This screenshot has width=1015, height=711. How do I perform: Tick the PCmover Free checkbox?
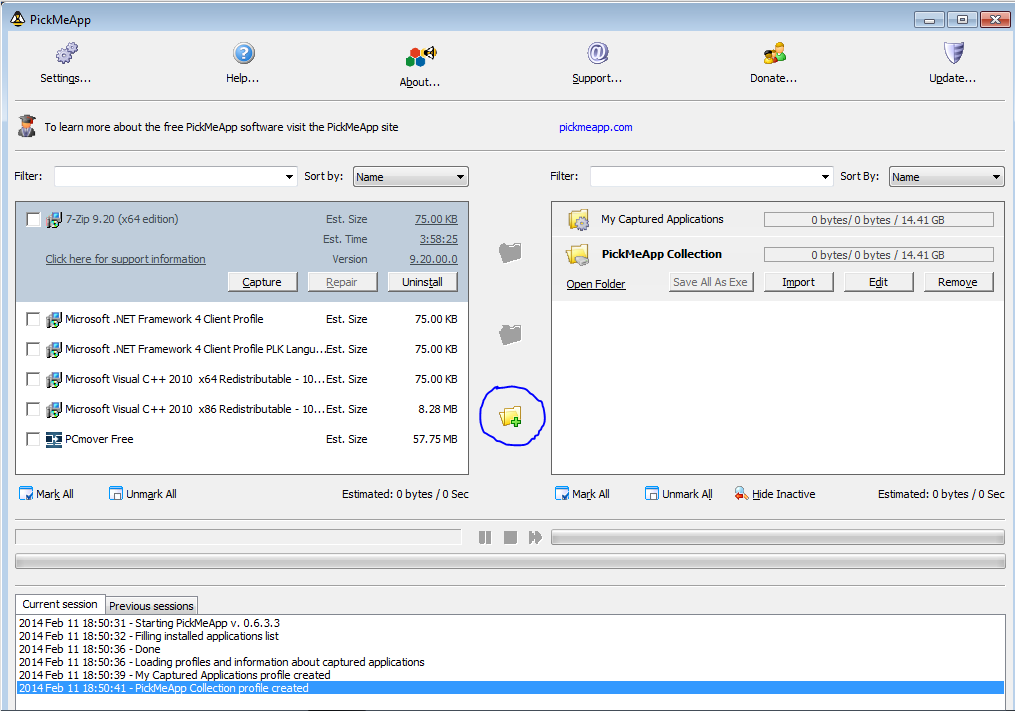(x=33, y=439)
